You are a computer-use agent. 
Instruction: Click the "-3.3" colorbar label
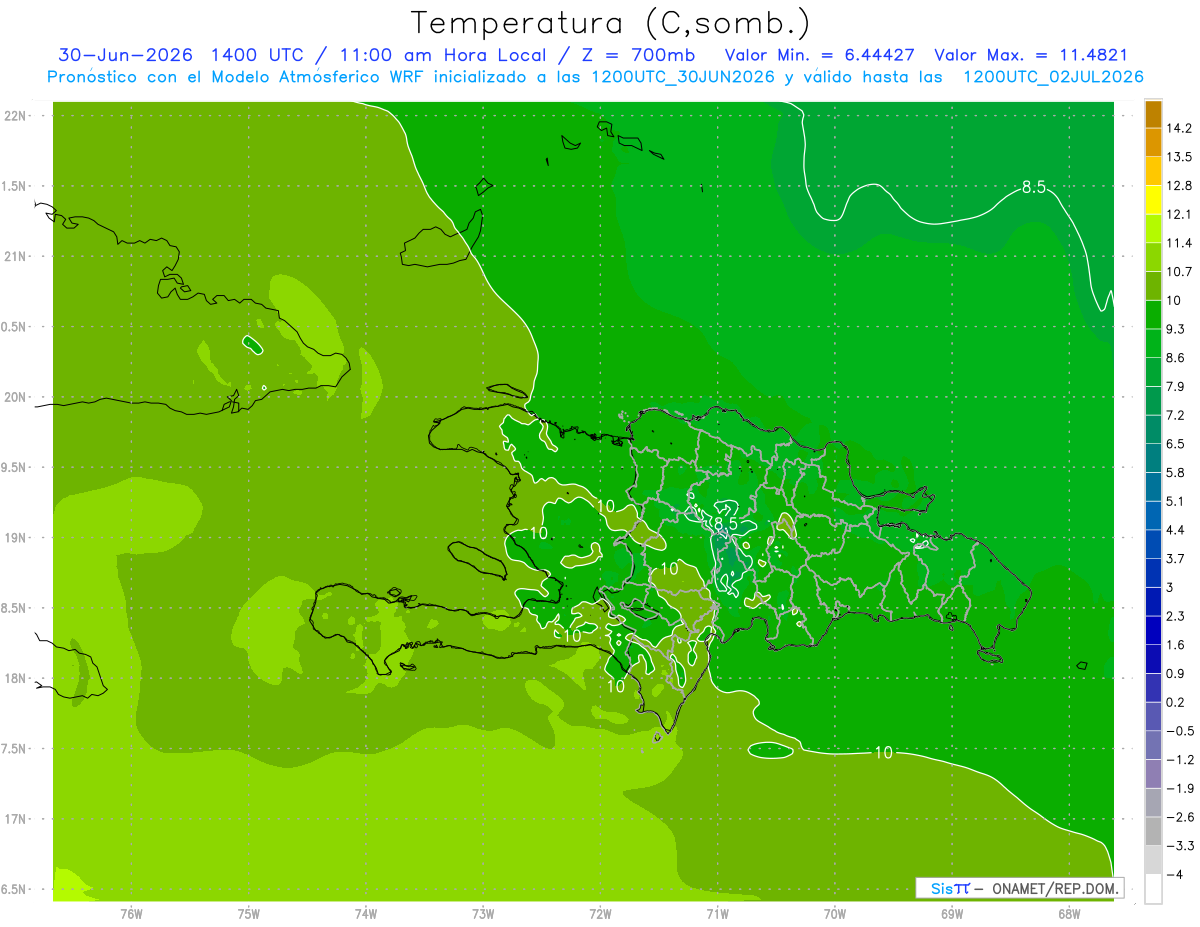[1180, 845]
